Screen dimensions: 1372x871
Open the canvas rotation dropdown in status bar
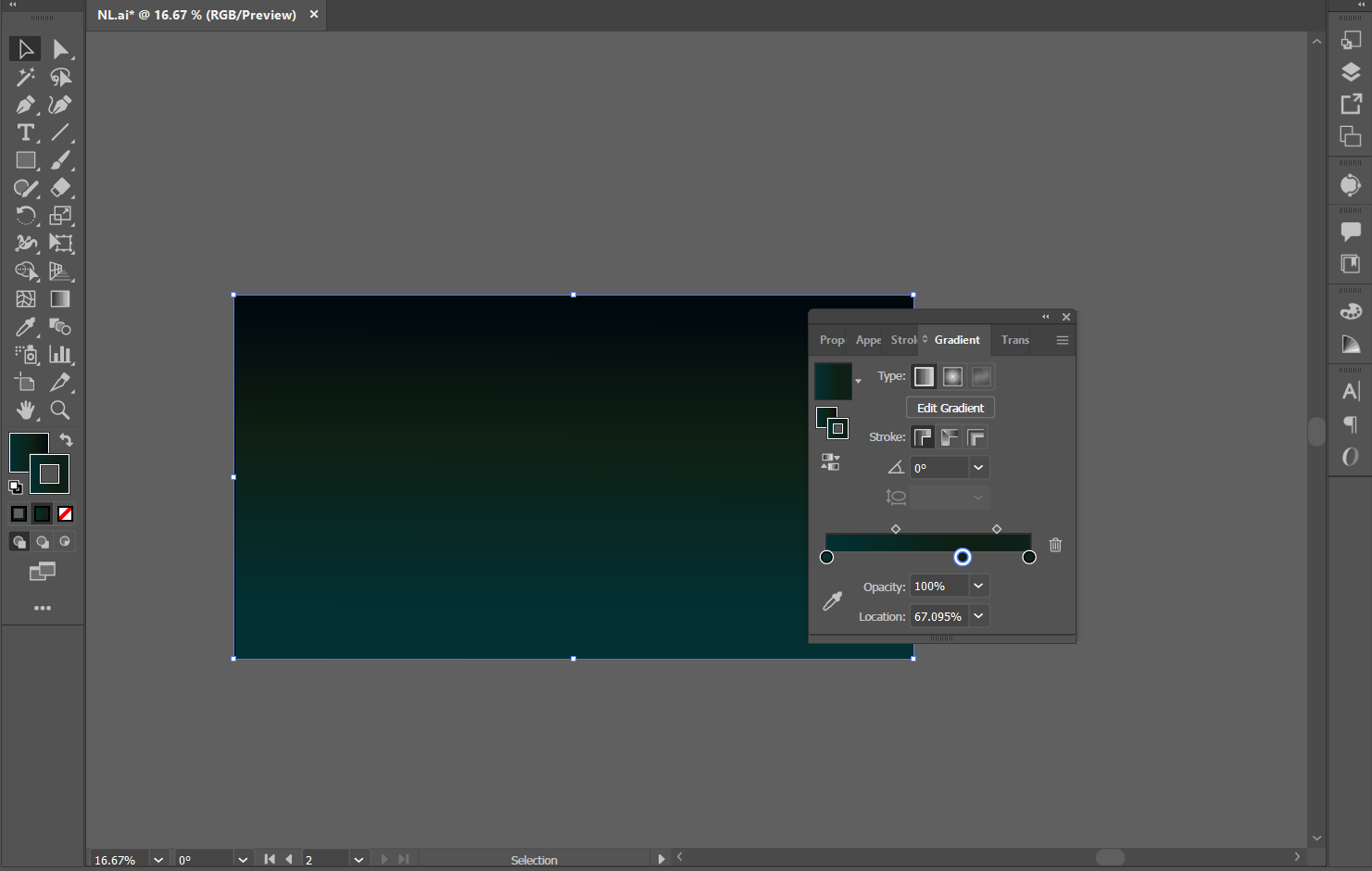243,860
